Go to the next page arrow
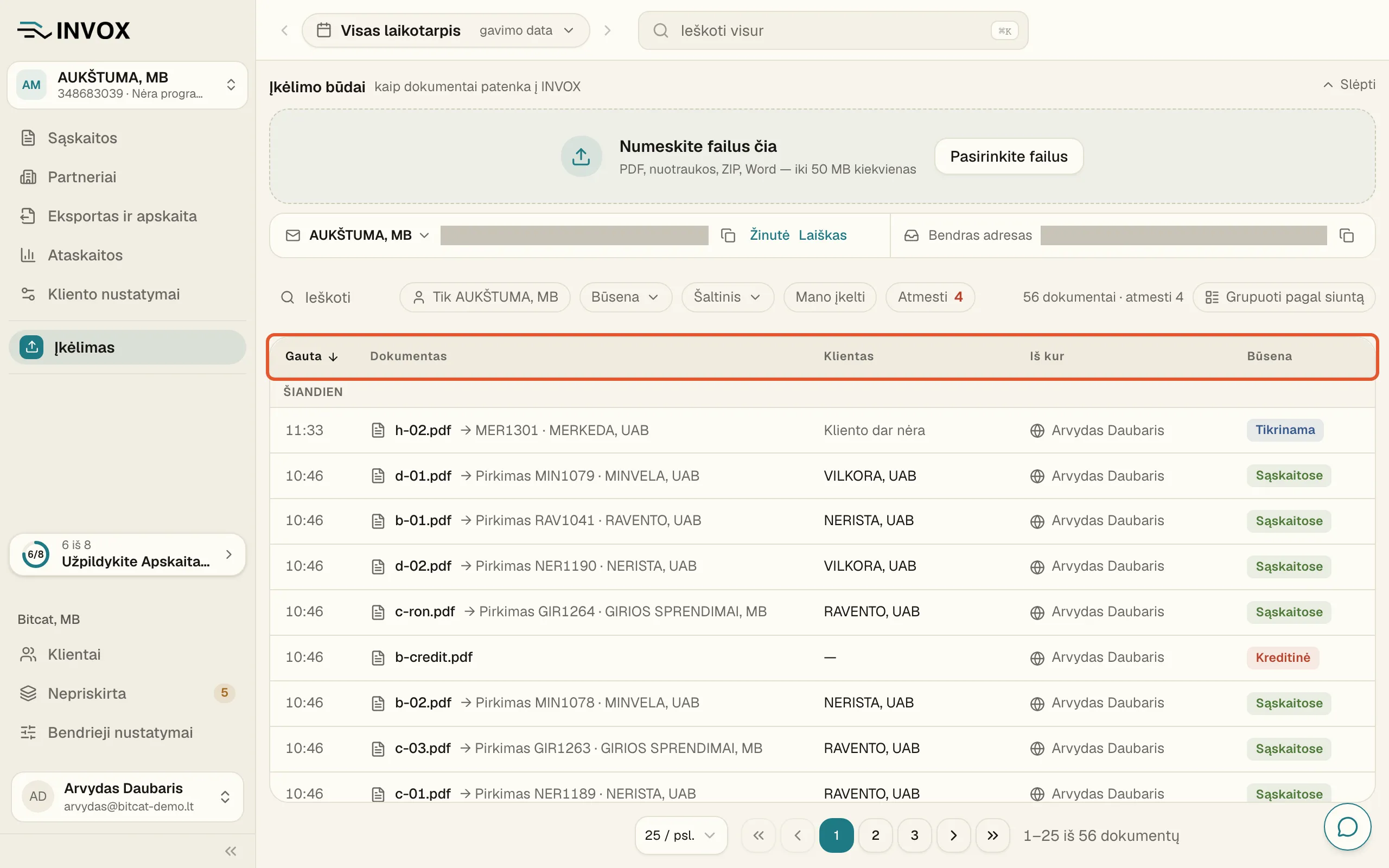 click(x=953, y=835)
